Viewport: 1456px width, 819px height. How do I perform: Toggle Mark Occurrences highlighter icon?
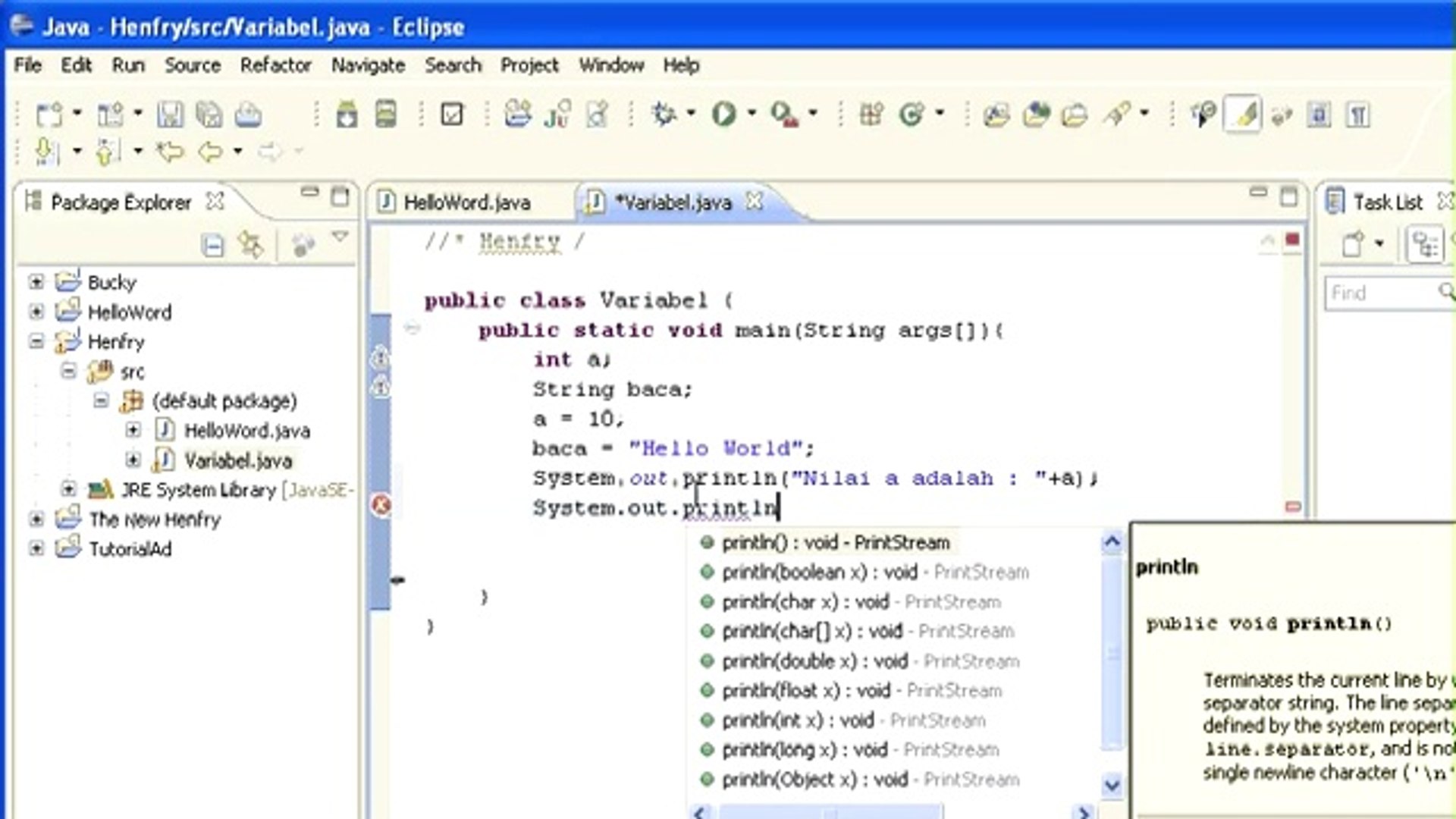click(1244, 114)
